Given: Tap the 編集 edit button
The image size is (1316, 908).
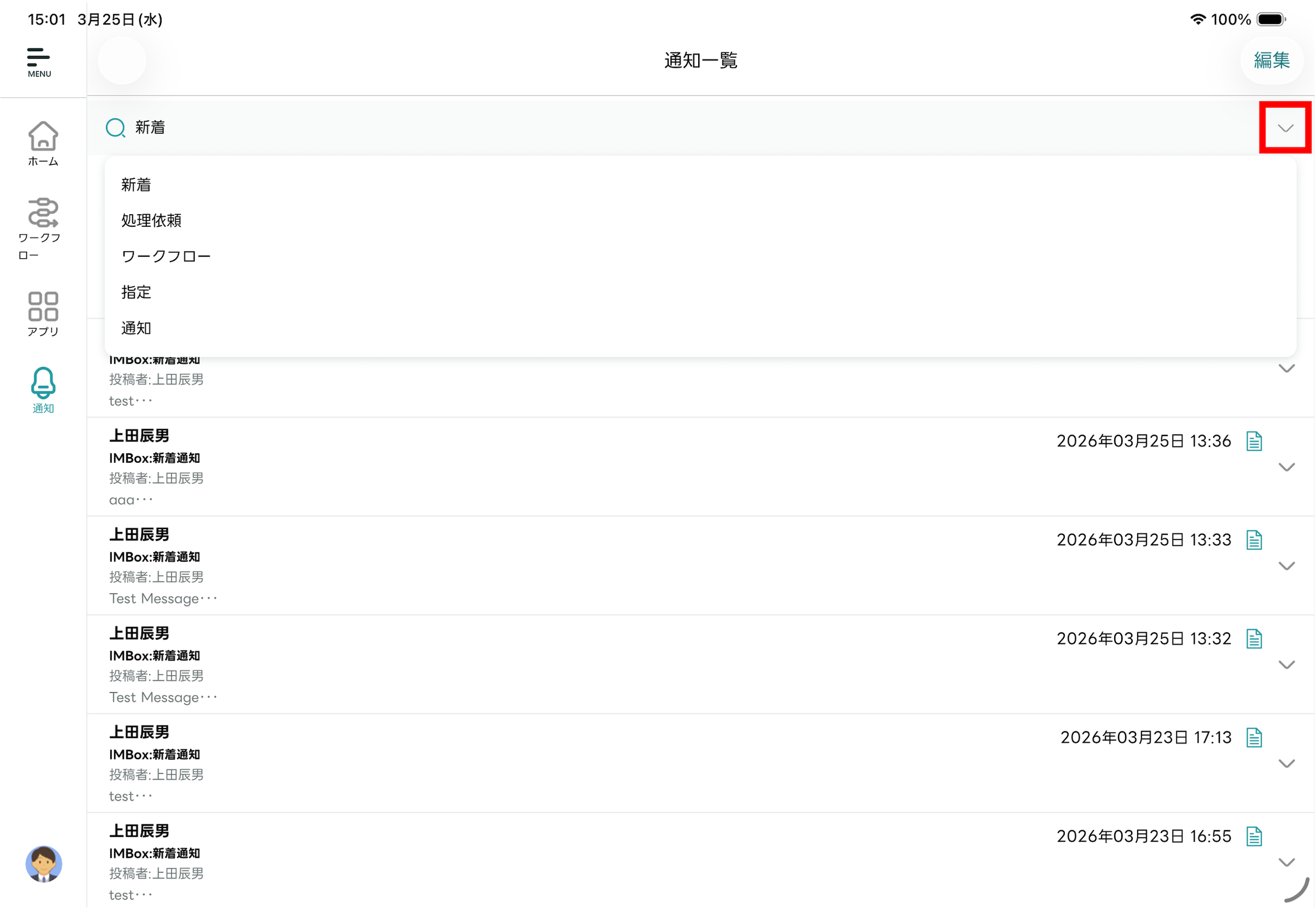Looking at the screenshot, I should tap(1271, 60).
